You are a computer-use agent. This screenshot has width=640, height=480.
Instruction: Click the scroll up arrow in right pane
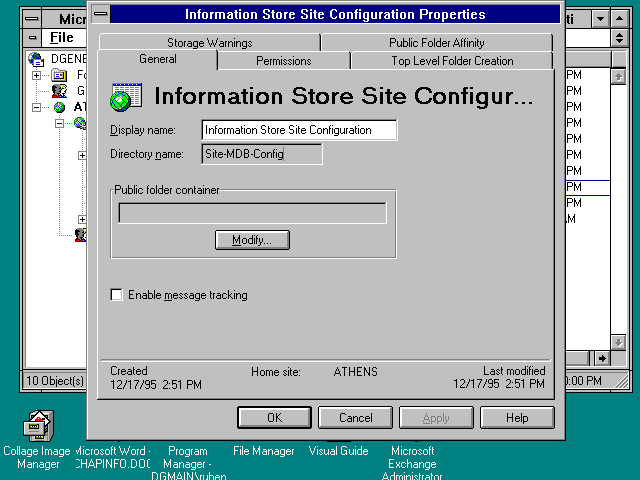click(618, 77)
